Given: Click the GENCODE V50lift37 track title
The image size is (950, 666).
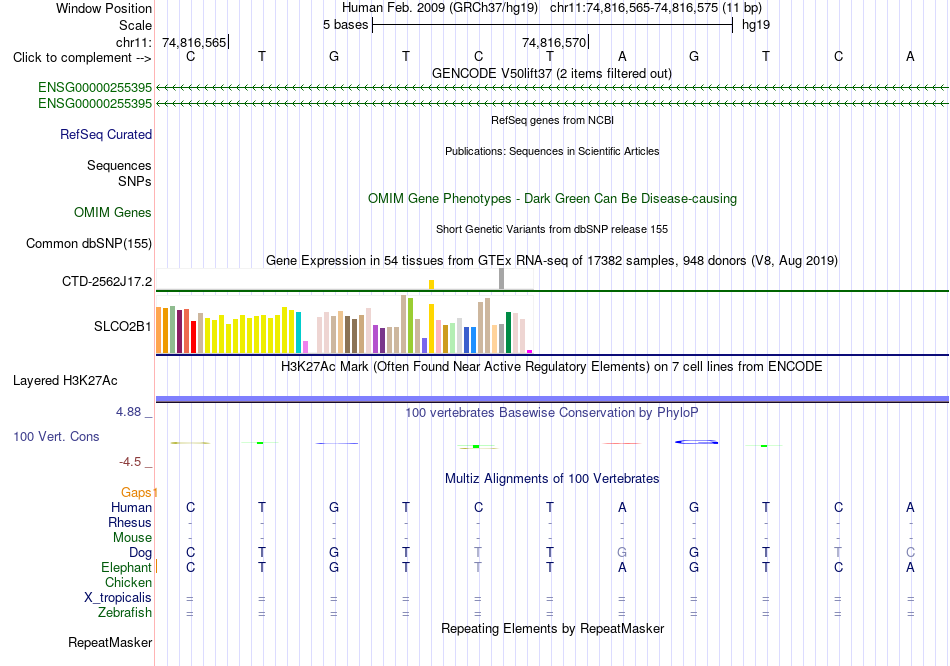Looking at the screenshot, I should point(552,73).
